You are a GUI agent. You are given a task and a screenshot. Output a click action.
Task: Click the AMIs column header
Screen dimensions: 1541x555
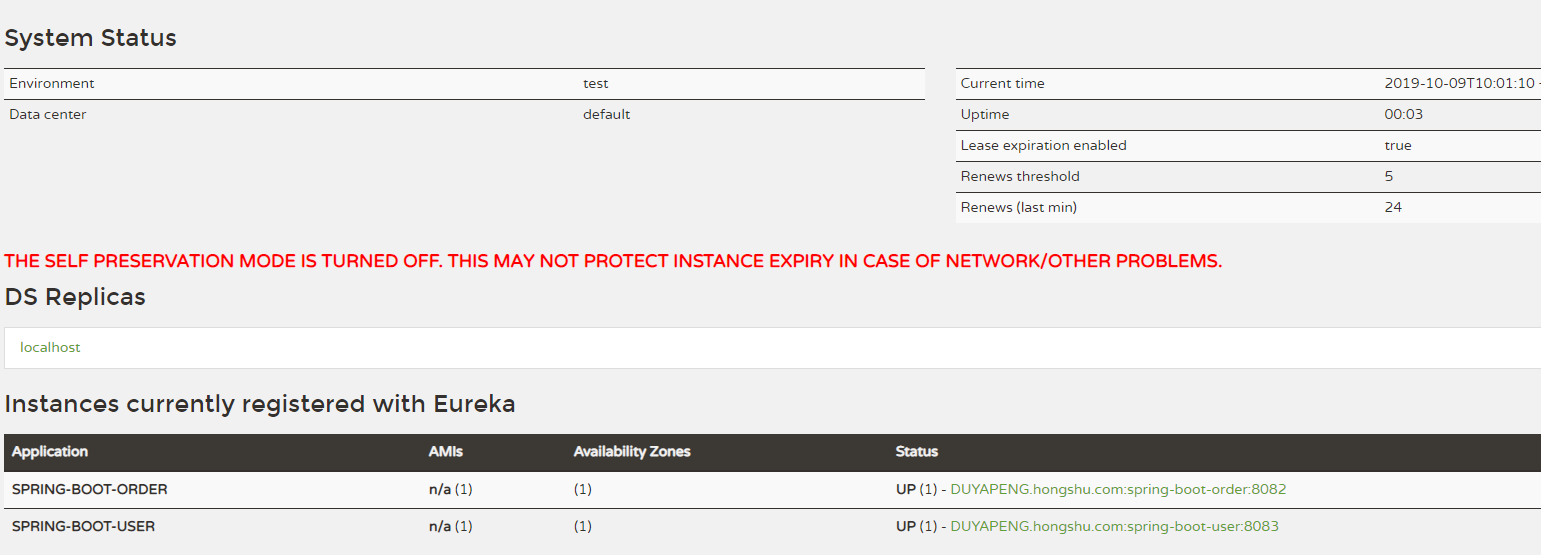coord(446,452)
